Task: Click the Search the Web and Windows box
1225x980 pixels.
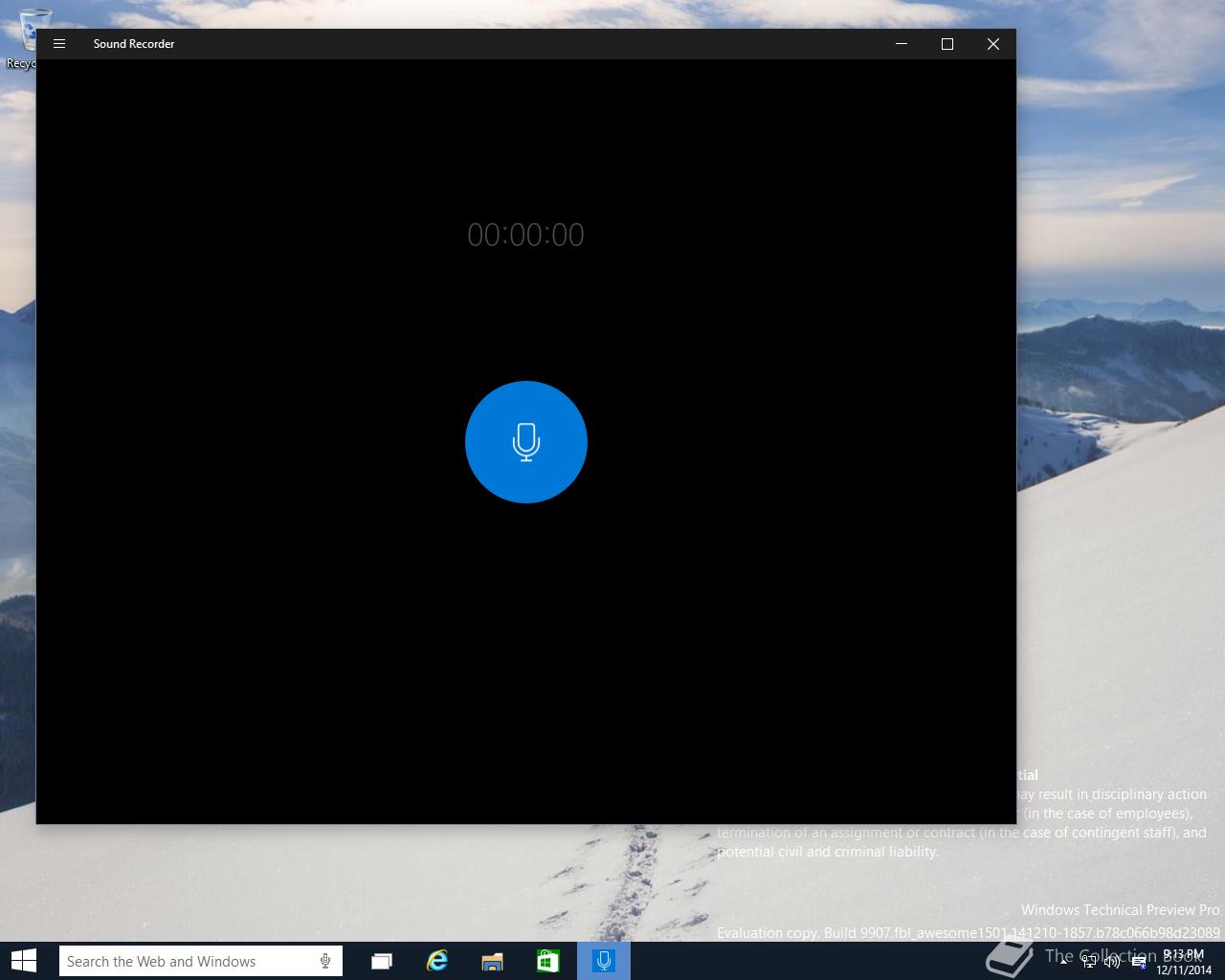Action: 201,961
